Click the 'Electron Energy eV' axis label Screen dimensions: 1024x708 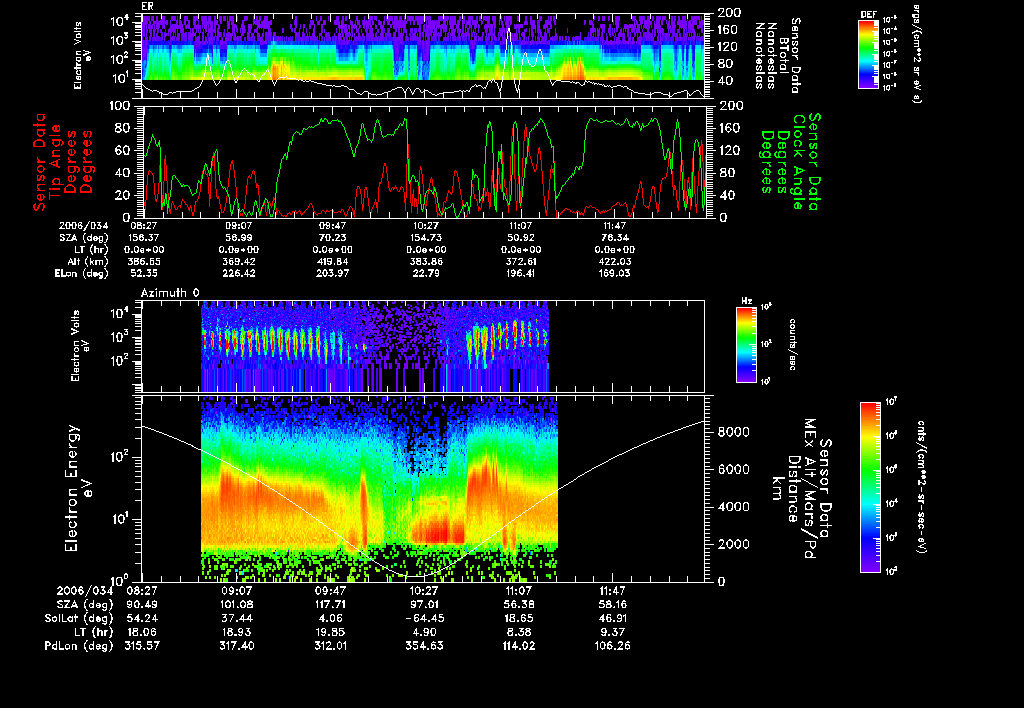click(78, 488)
